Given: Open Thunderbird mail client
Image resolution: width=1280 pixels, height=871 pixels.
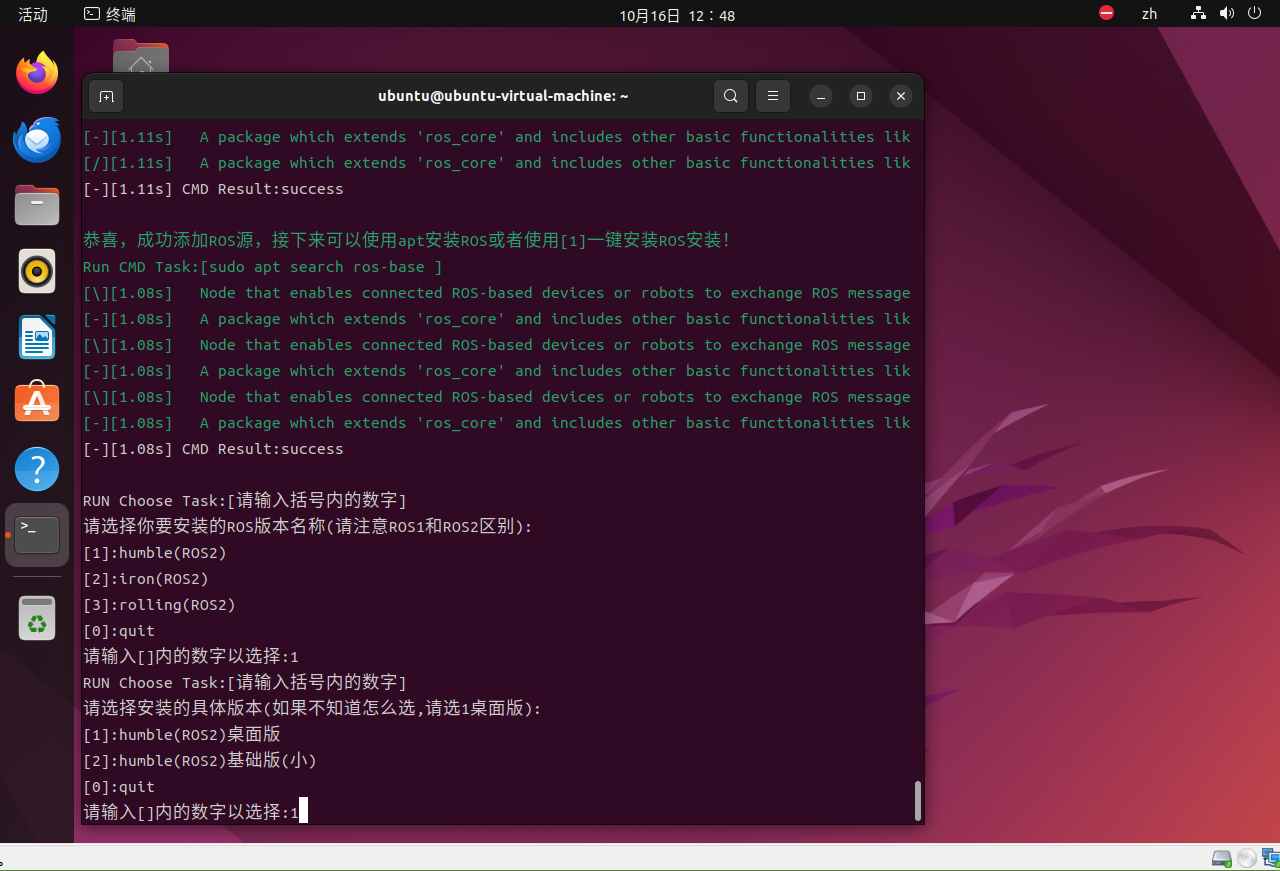Looking at the screenshot, I should click(36, 139).
